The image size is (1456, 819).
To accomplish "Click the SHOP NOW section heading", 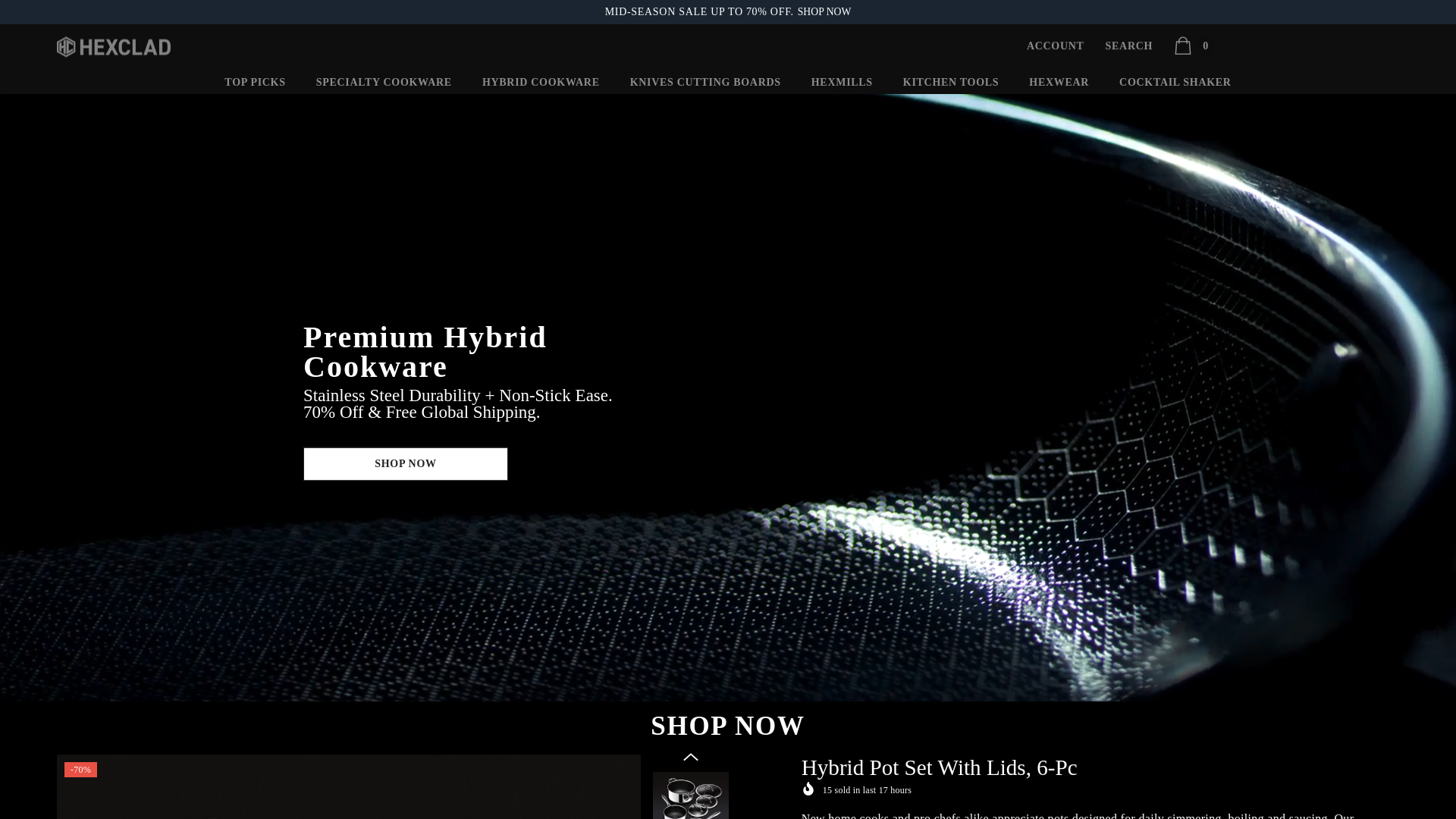I will pos(728,726).
